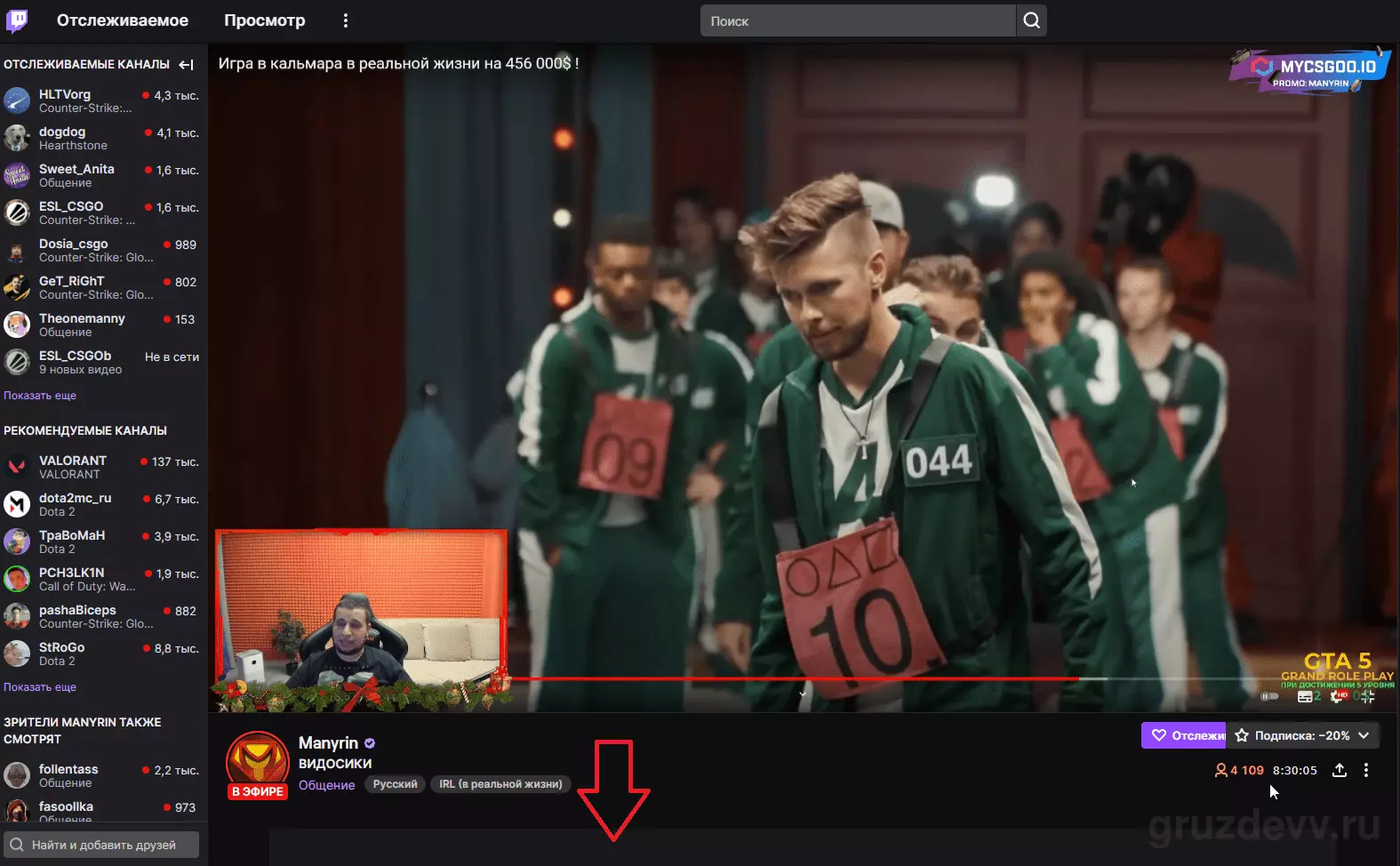
Task: Go to the Twitch home logo
Action: (x=17, y=20)
